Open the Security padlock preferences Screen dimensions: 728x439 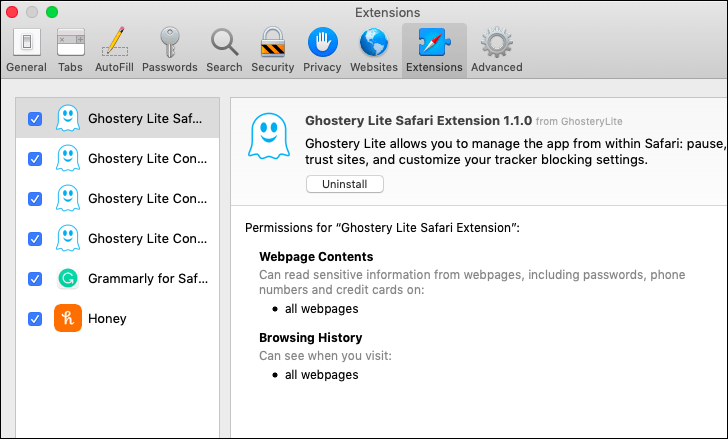[272, 50]
